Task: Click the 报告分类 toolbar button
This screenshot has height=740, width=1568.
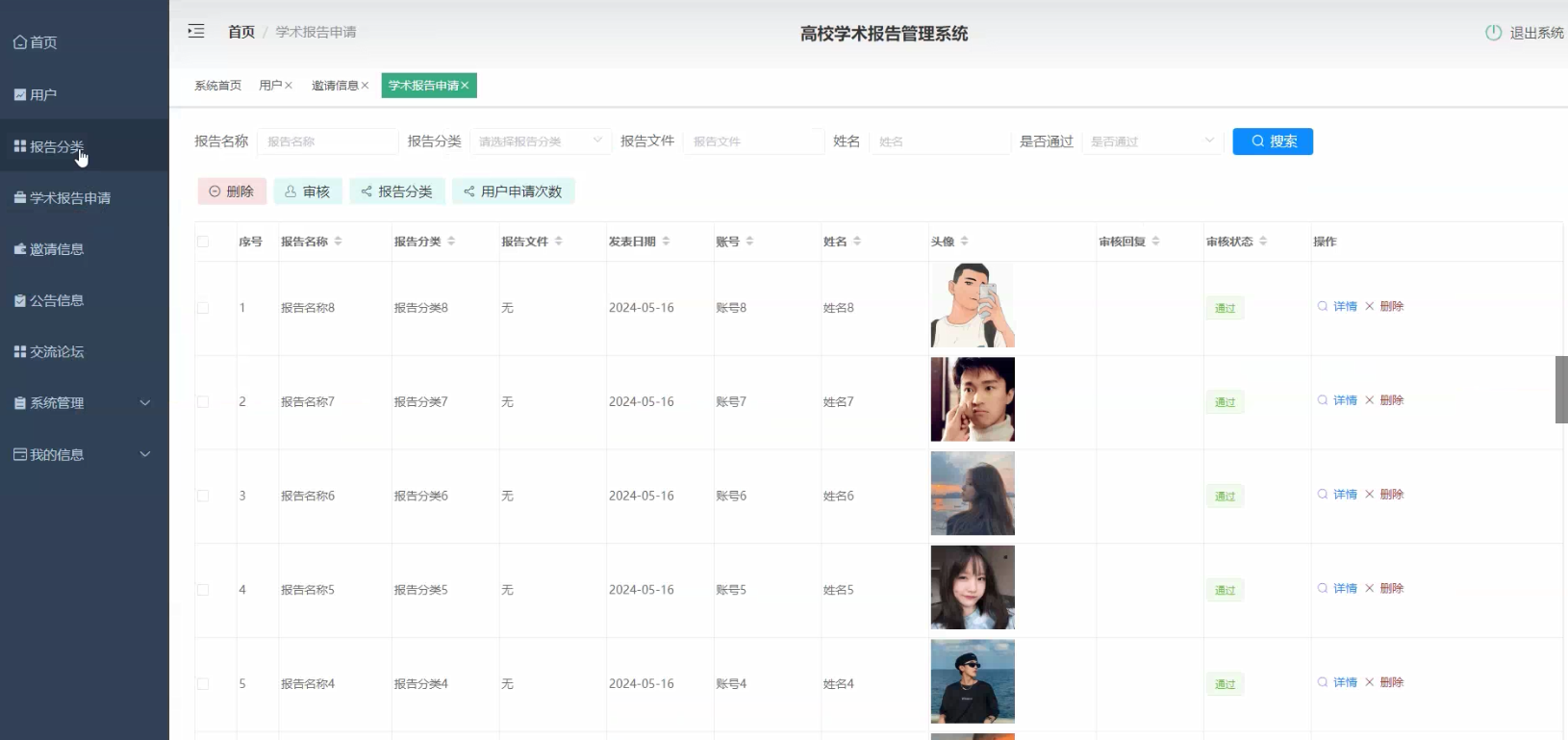Action: 397,191
